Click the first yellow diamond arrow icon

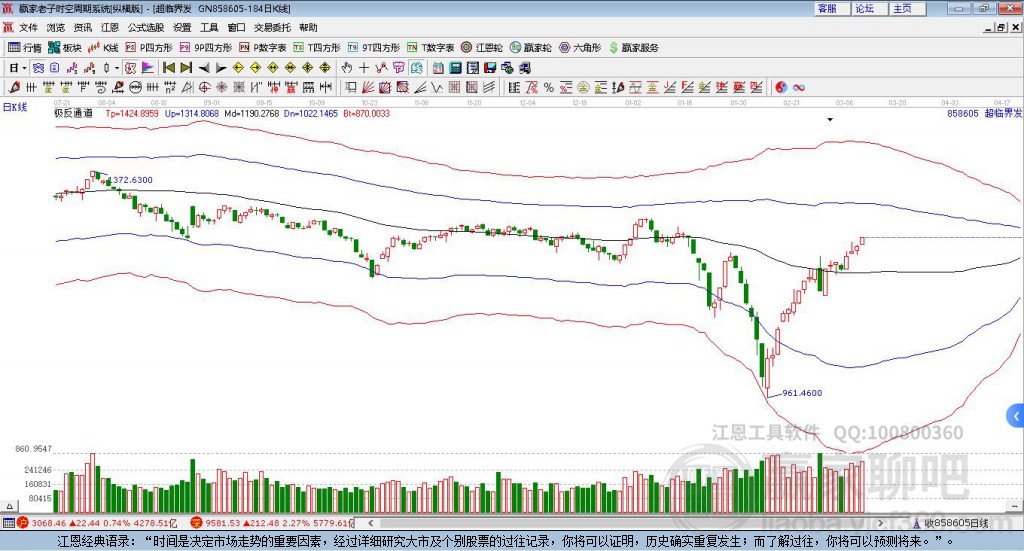238,68
